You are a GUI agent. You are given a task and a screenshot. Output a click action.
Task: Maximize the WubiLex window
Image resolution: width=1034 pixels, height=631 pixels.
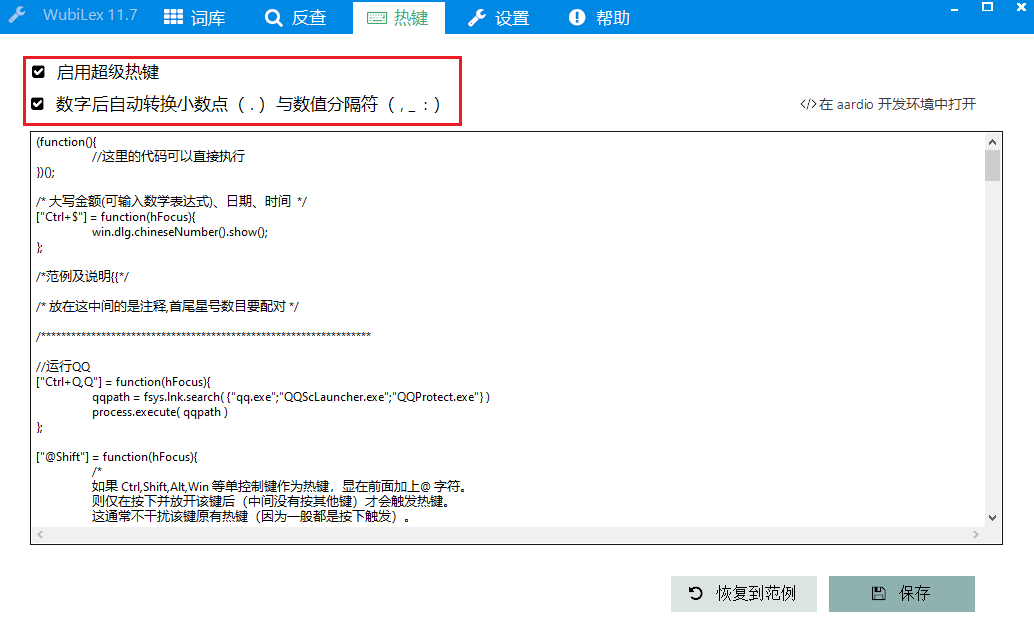(x=987, y=8)
